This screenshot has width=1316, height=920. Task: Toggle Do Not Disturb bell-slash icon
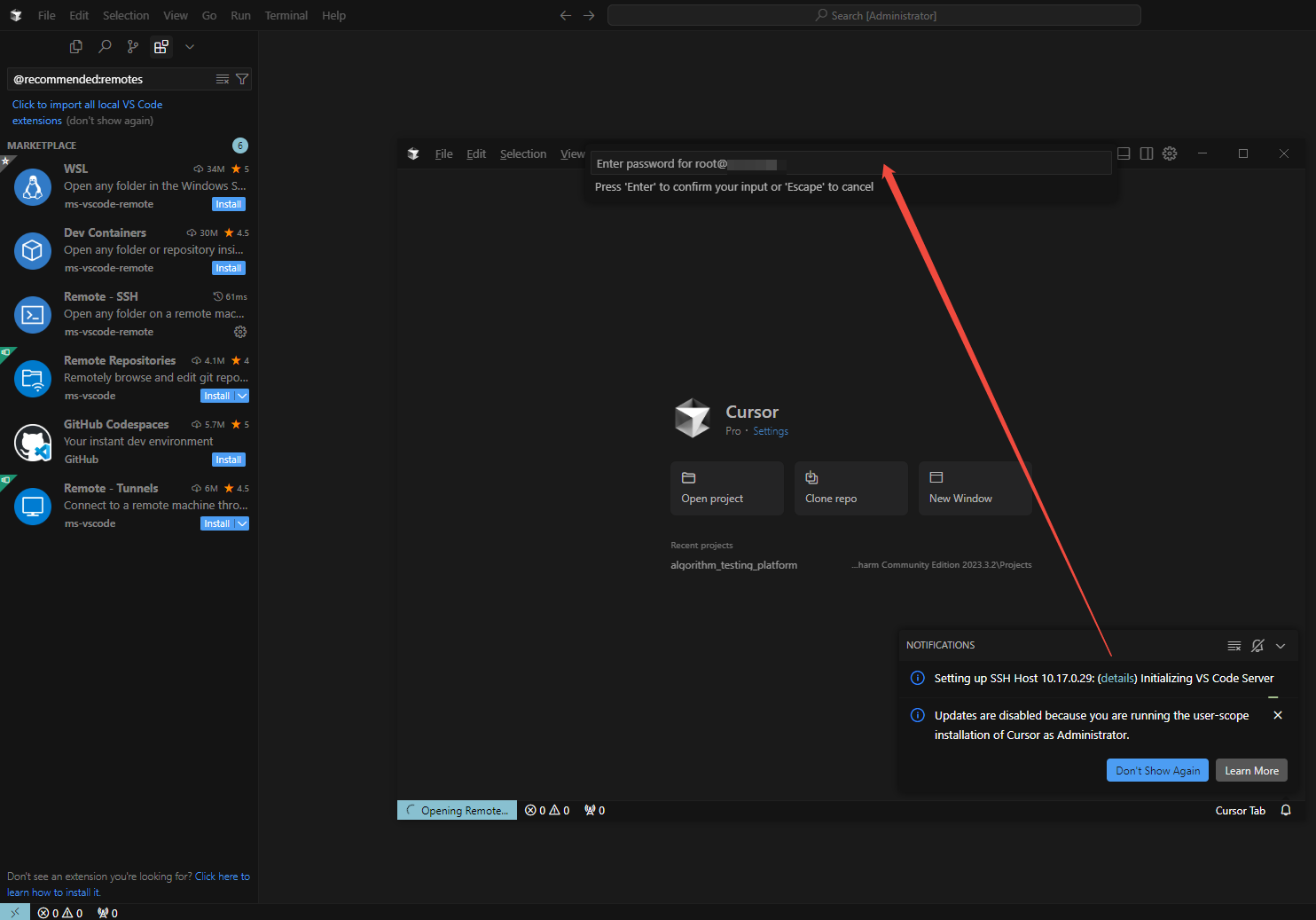pos(1257,645)
